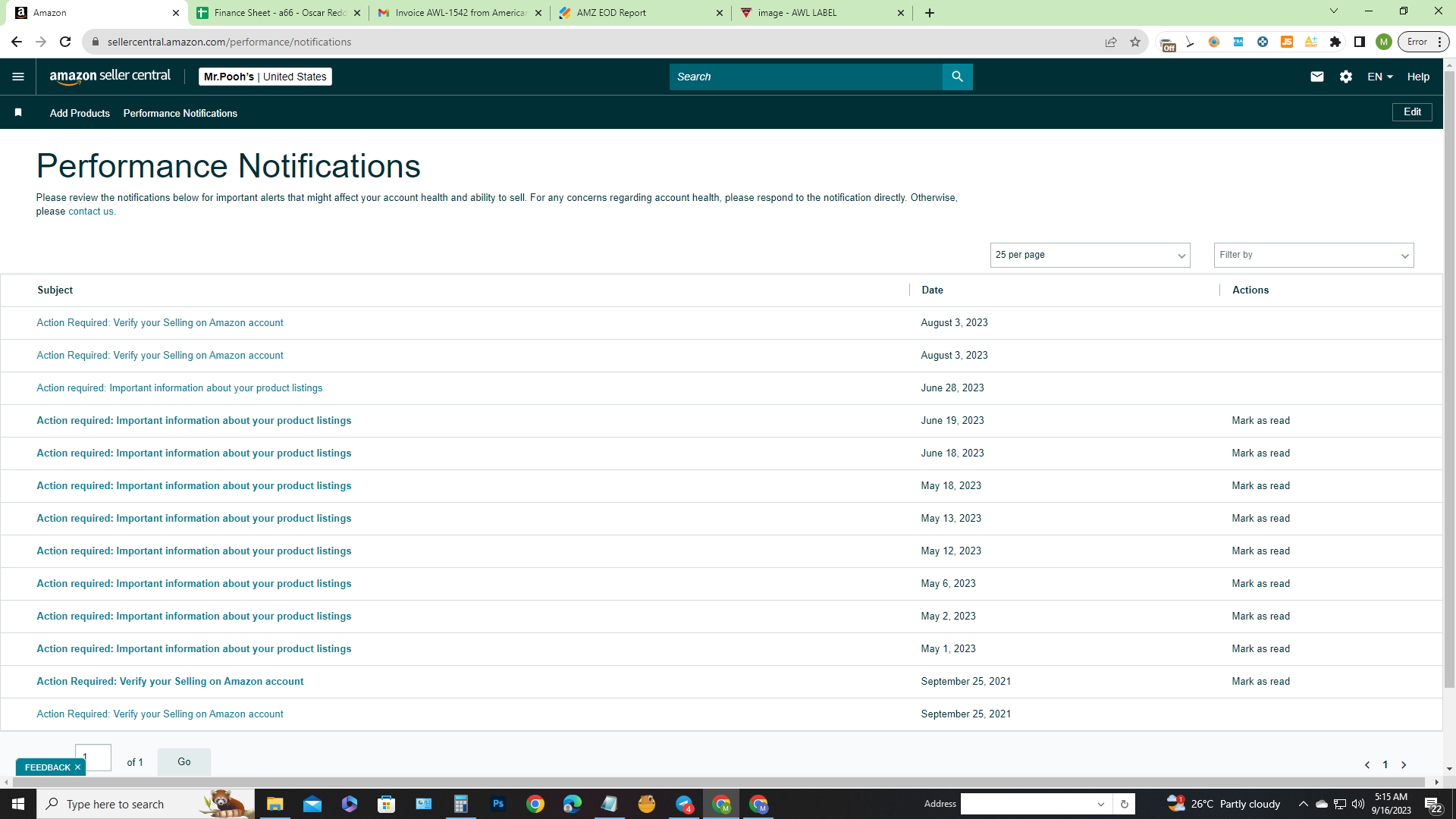
Task: Bookmark this page with star icon
Action: tap(1135, 42)
